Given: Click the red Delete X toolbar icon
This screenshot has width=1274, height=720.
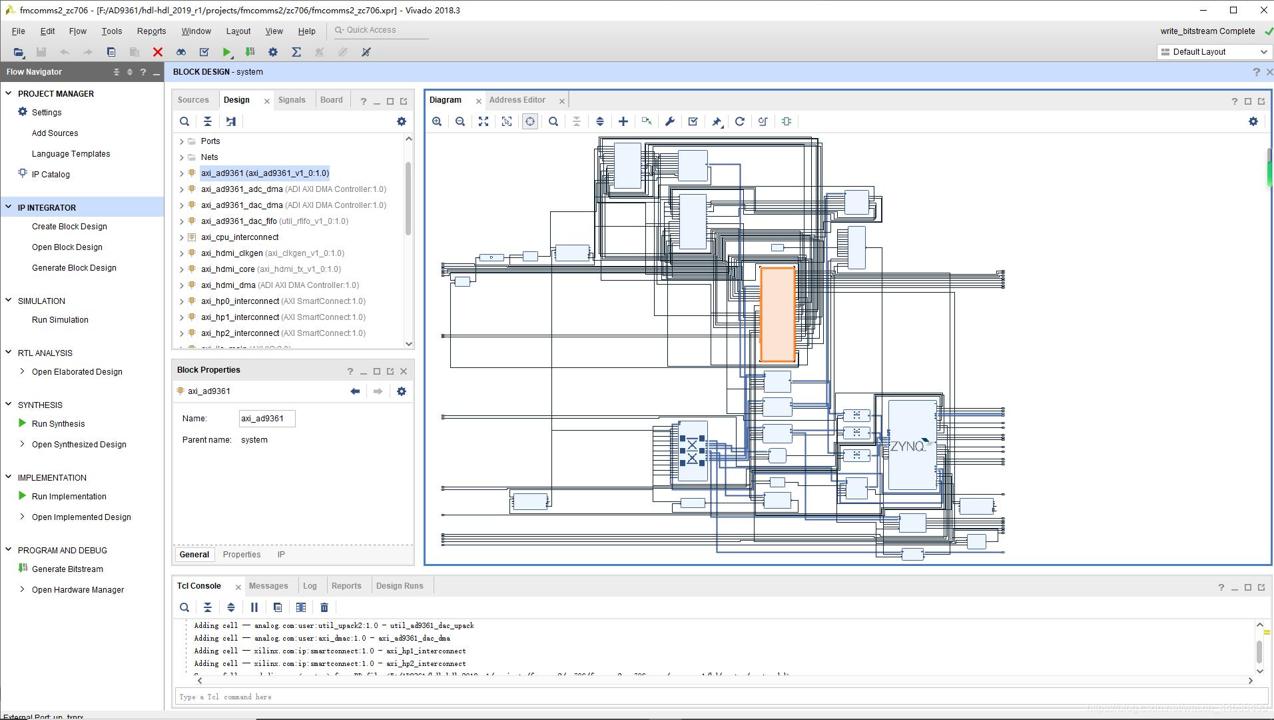Looking at the screenshot, I should (x=158, y=52).
